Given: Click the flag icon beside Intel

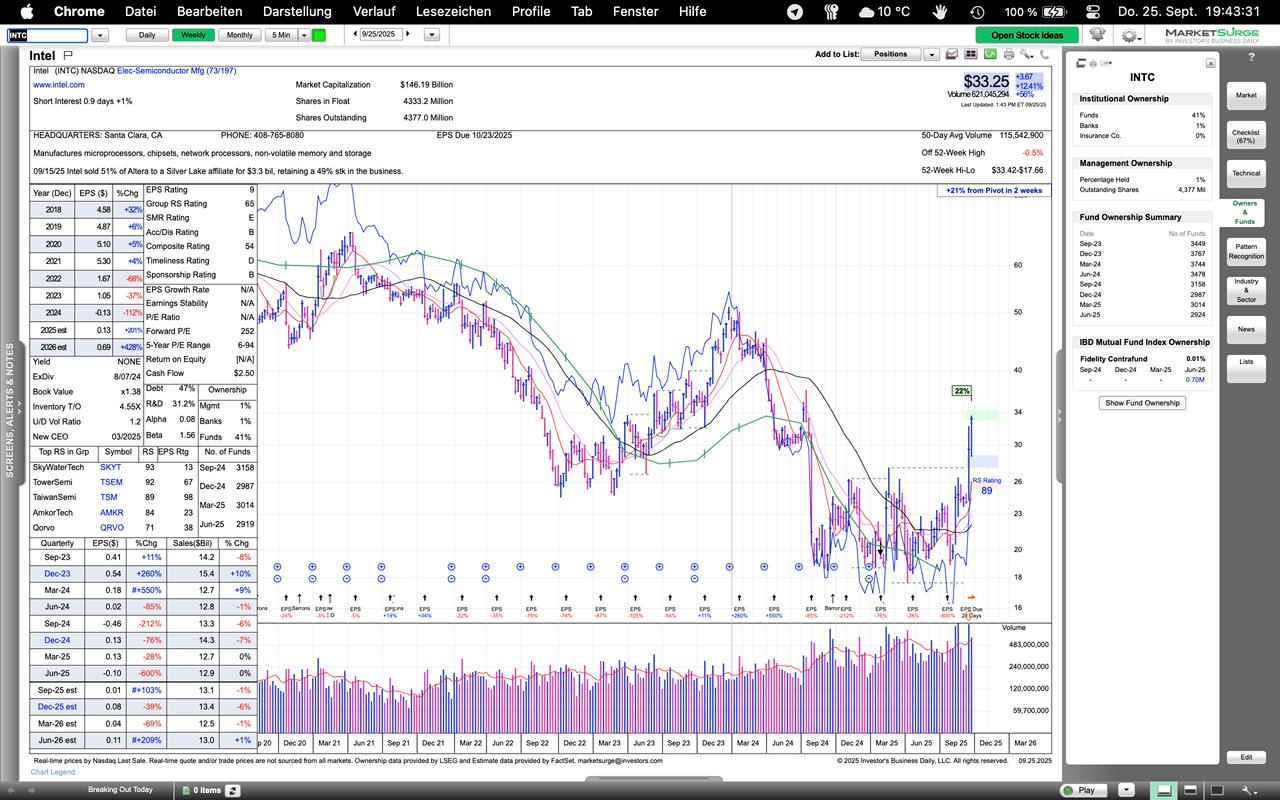Looking at the screenshot, I should tap(68, 56).
